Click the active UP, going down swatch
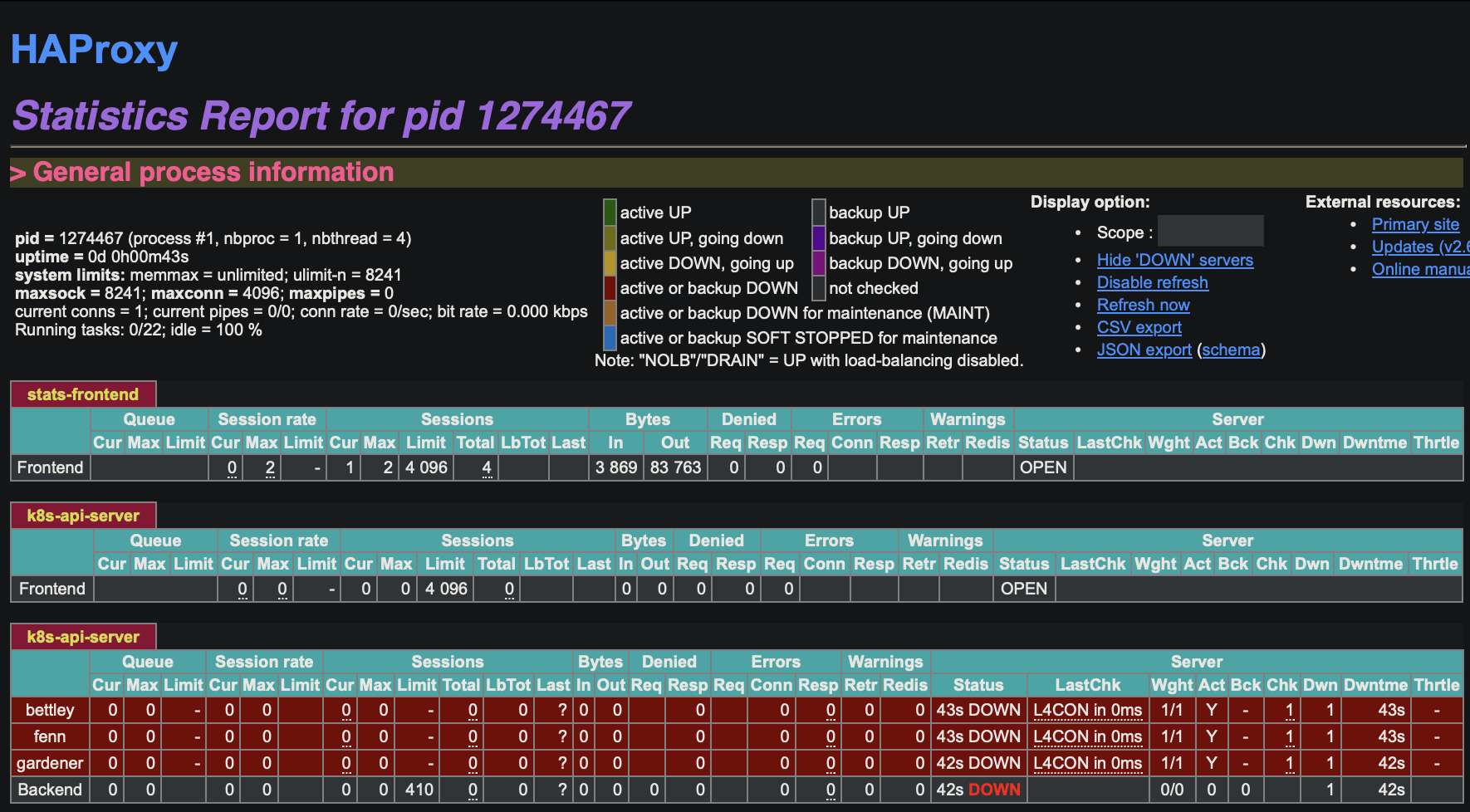The width and height of the screenshot is (1470, 812). pyautogui.click(x=610, y=238)
